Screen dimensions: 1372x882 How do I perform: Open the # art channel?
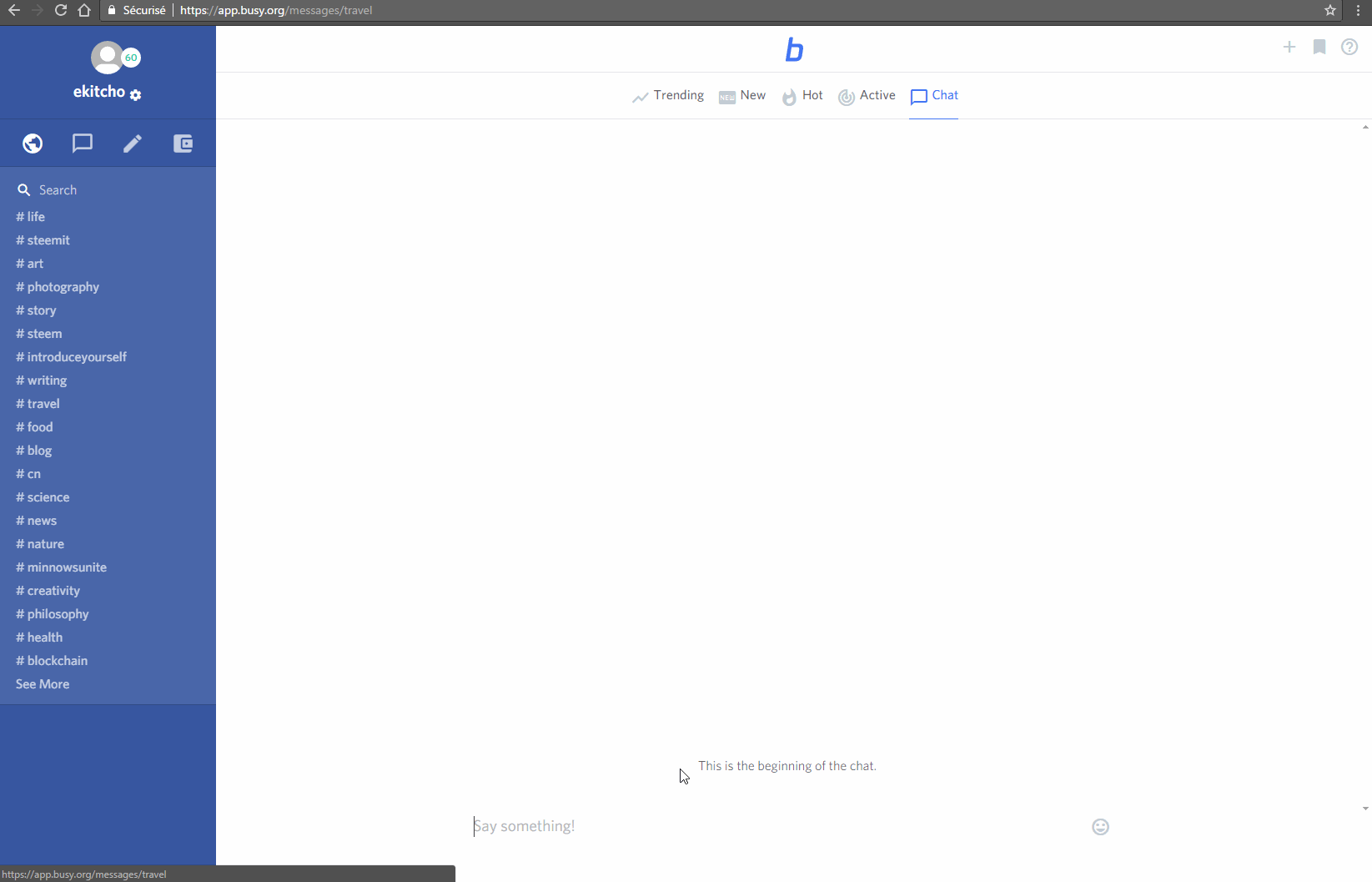coord(29,264)
